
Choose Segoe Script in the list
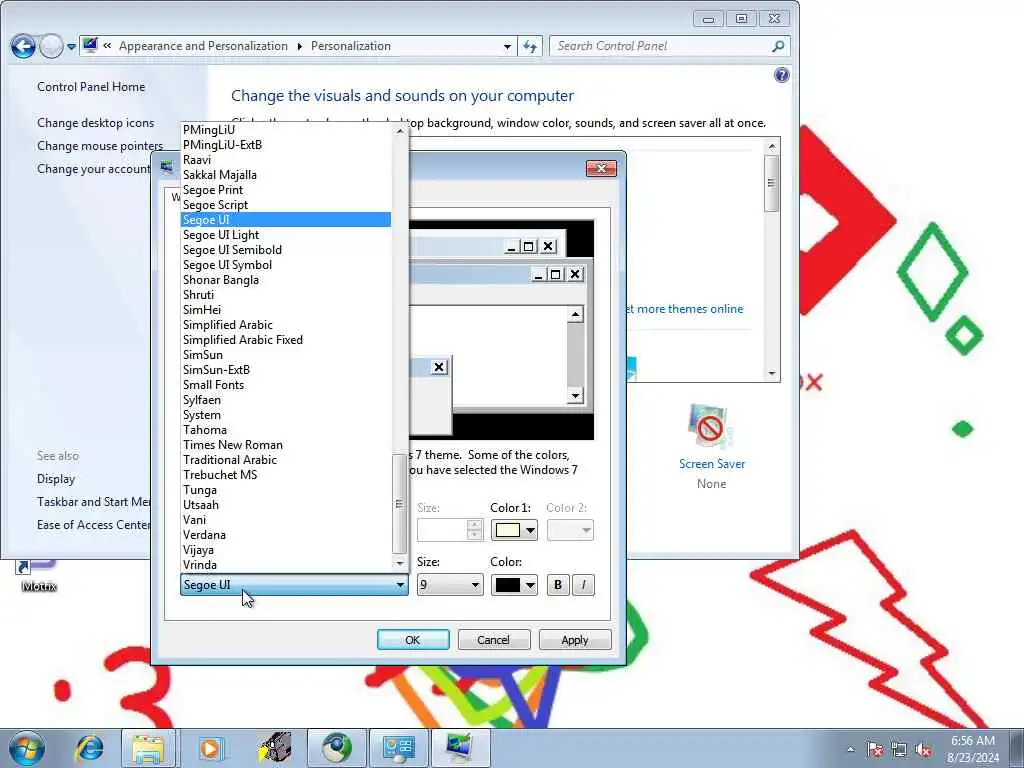286,205
